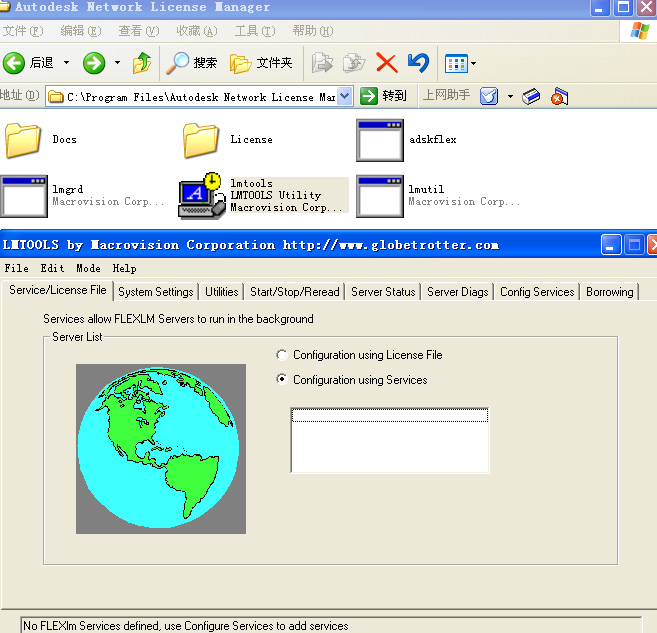This screenshot has width=657, height=633.
Task: Switch to the Config Services tab
Action: 537,292
